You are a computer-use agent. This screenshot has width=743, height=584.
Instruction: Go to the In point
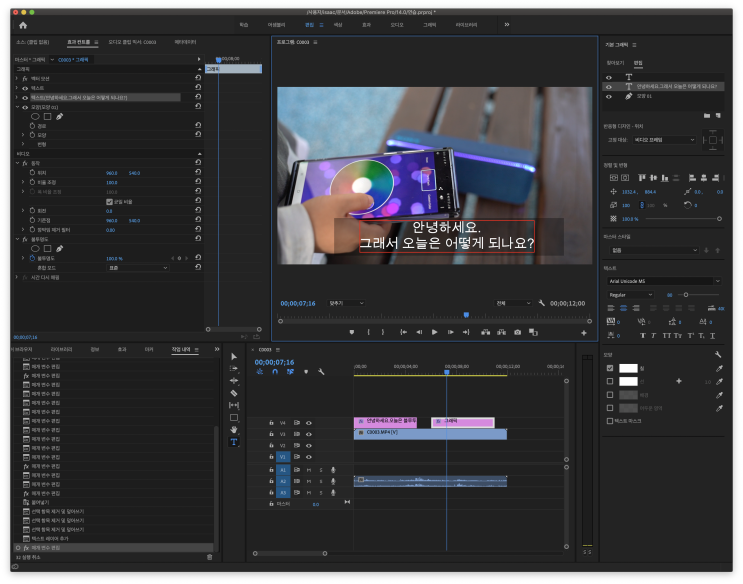pos(403,332)
